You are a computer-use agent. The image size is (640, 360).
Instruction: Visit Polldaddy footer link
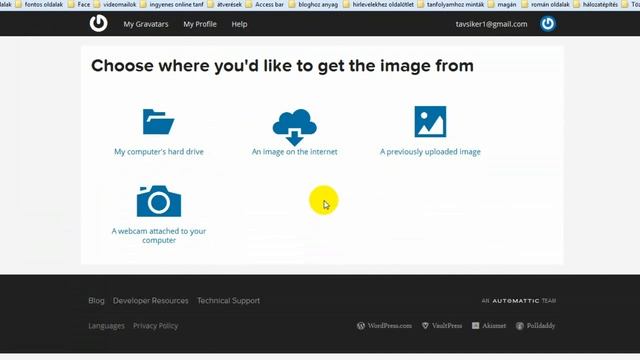point(536,326)
